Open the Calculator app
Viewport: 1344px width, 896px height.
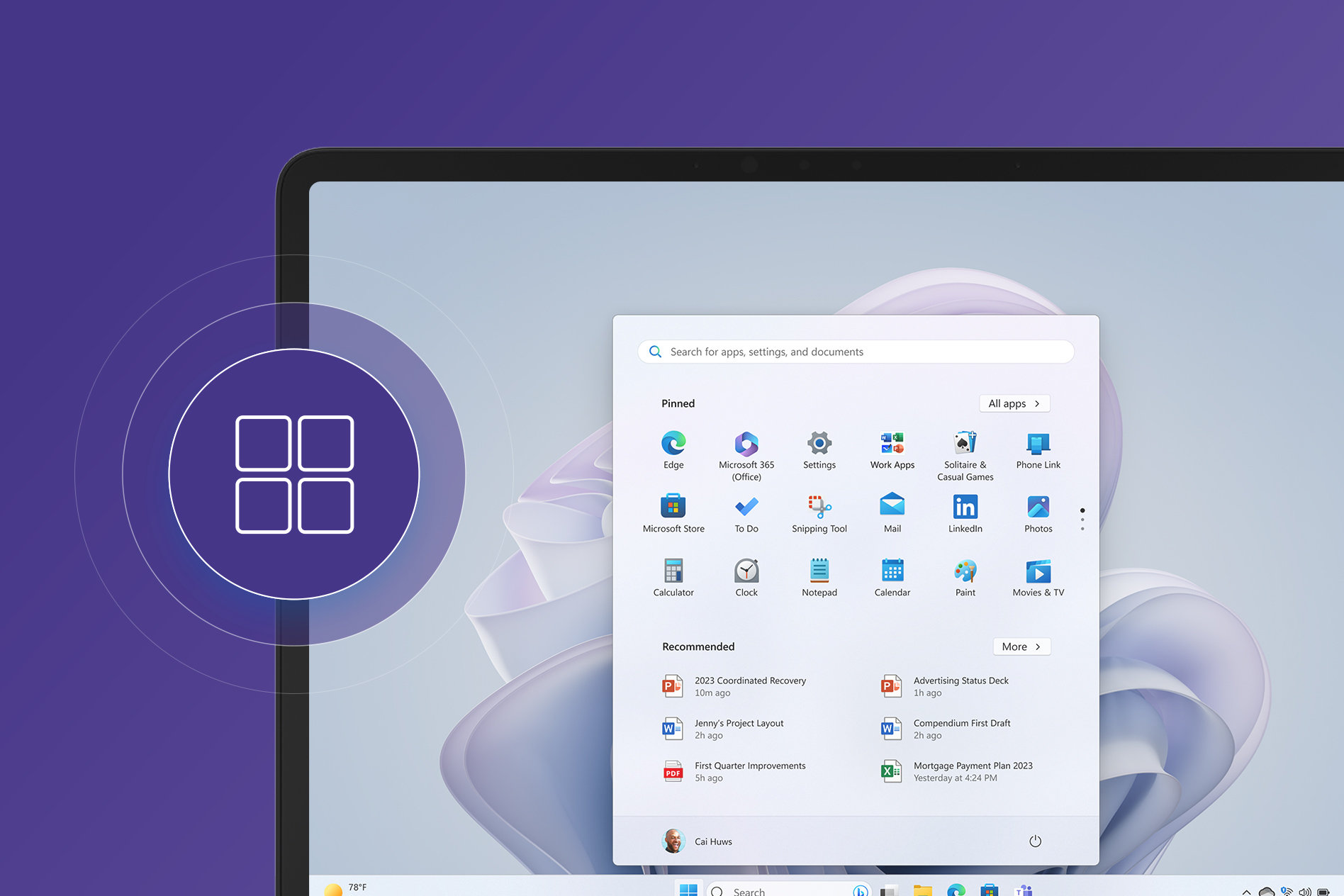pyautogui.click(x=673, y=573)
